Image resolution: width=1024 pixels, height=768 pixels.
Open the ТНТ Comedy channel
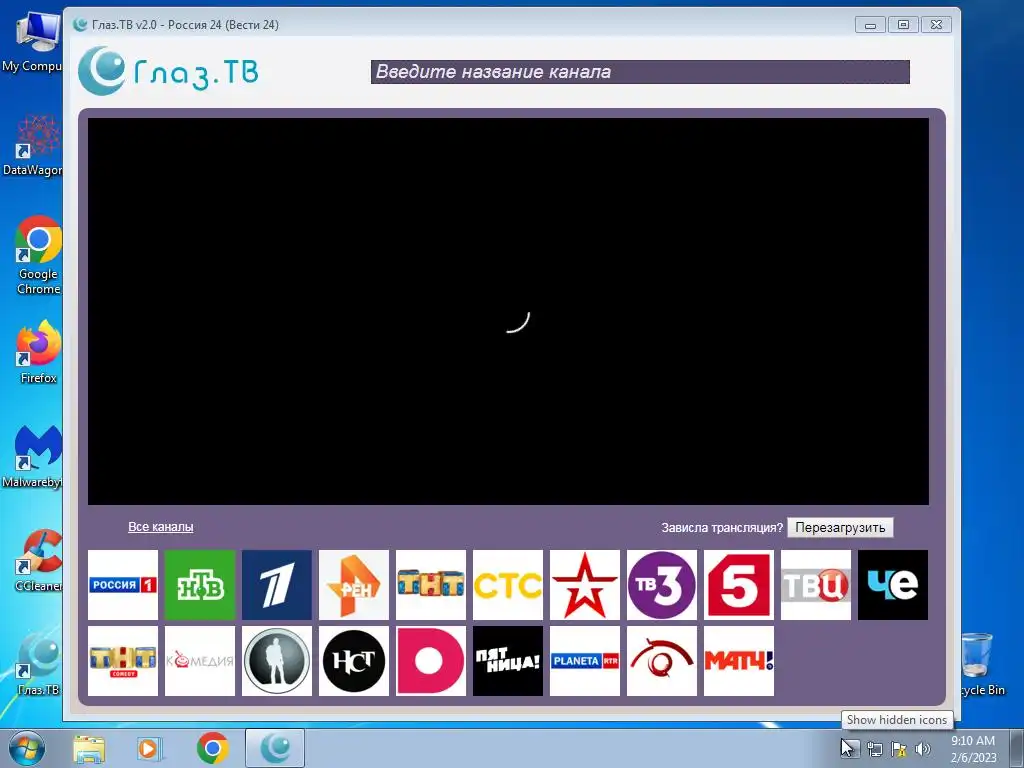[123, 661]
